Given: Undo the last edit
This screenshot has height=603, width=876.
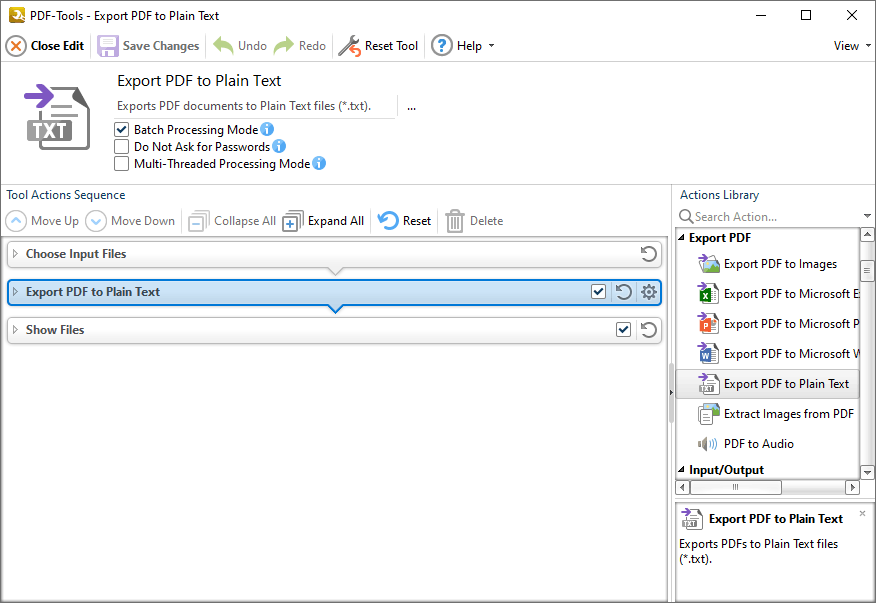Looking at the screenshot, I should coord(240,46).
